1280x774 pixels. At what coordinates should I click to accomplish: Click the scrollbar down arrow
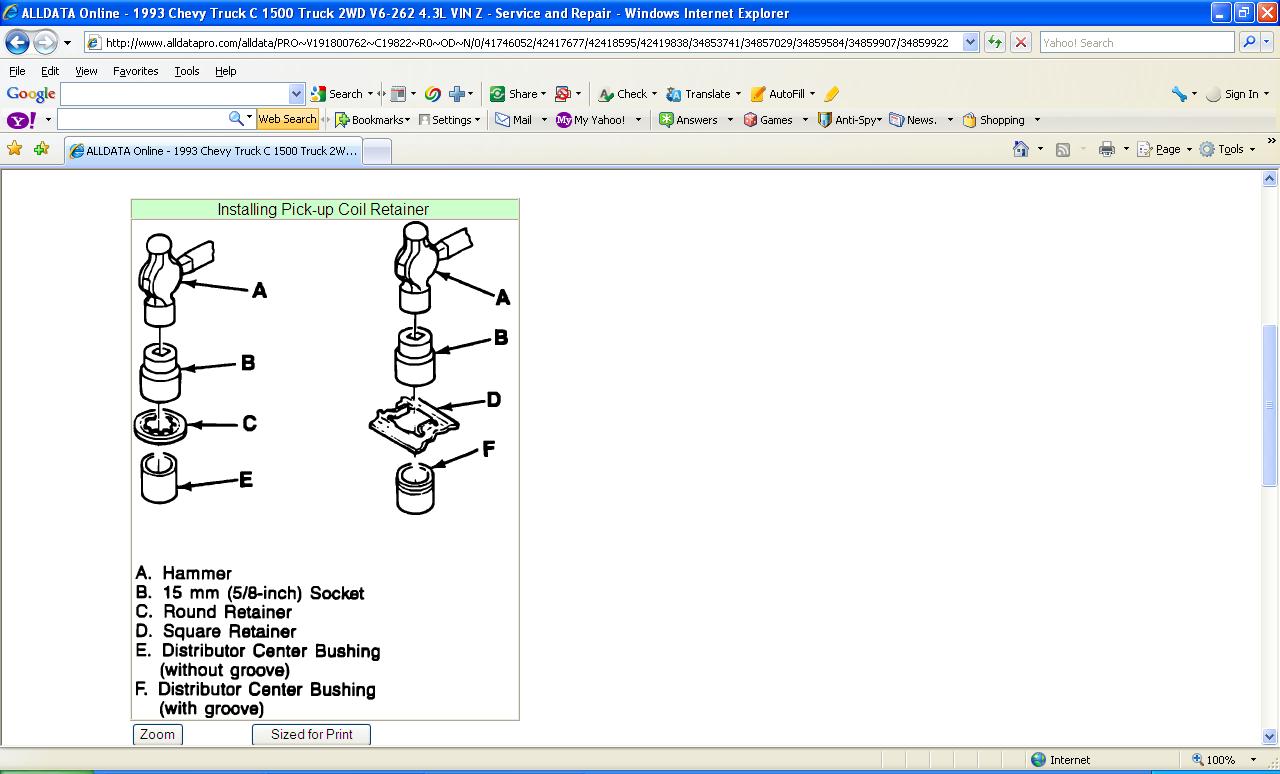click(1270, 737)
